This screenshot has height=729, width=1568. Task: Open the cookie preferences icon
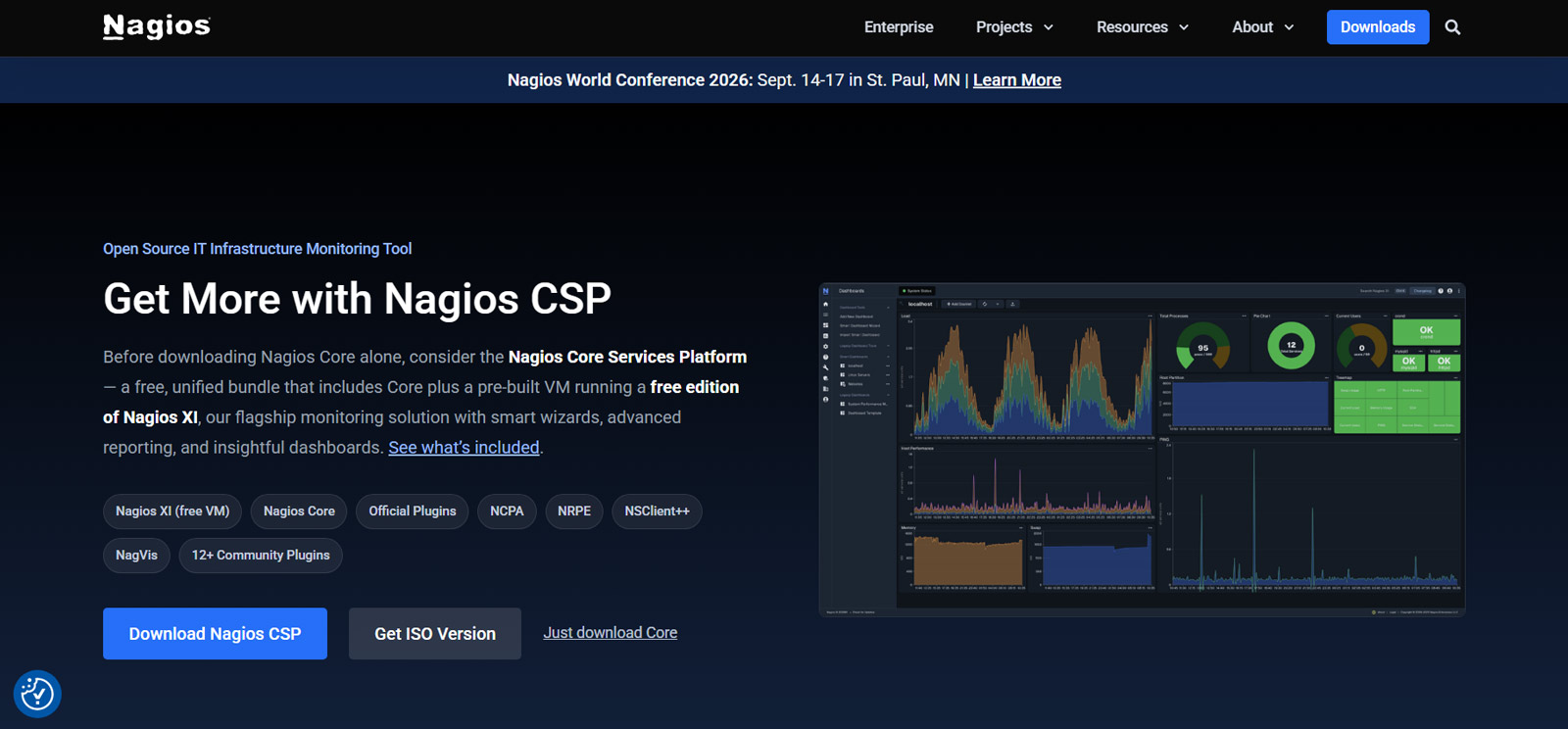[37, 694]
